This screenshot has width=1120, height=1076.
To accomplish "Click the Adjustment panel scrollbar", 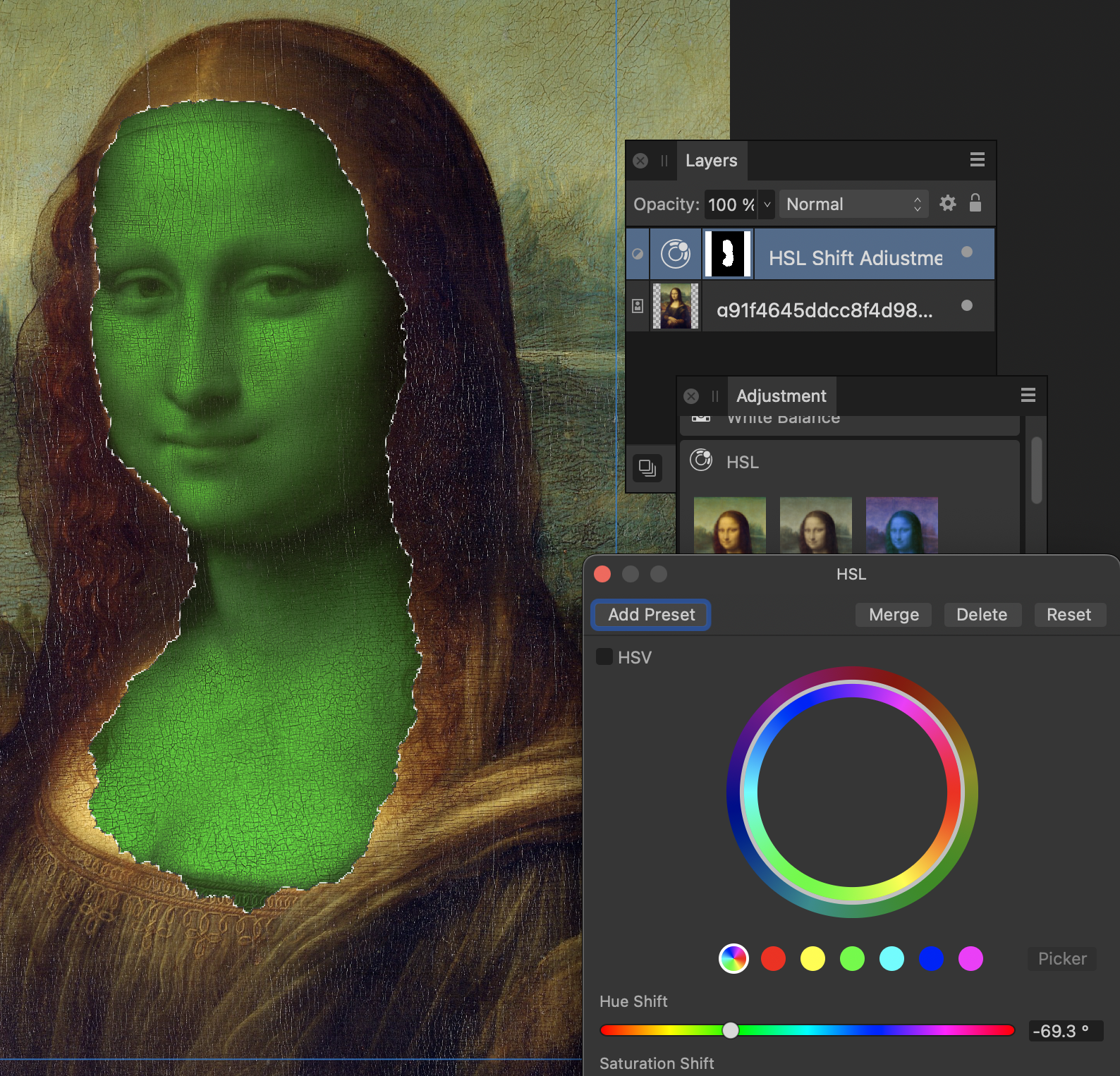I will pos(1036,470).
